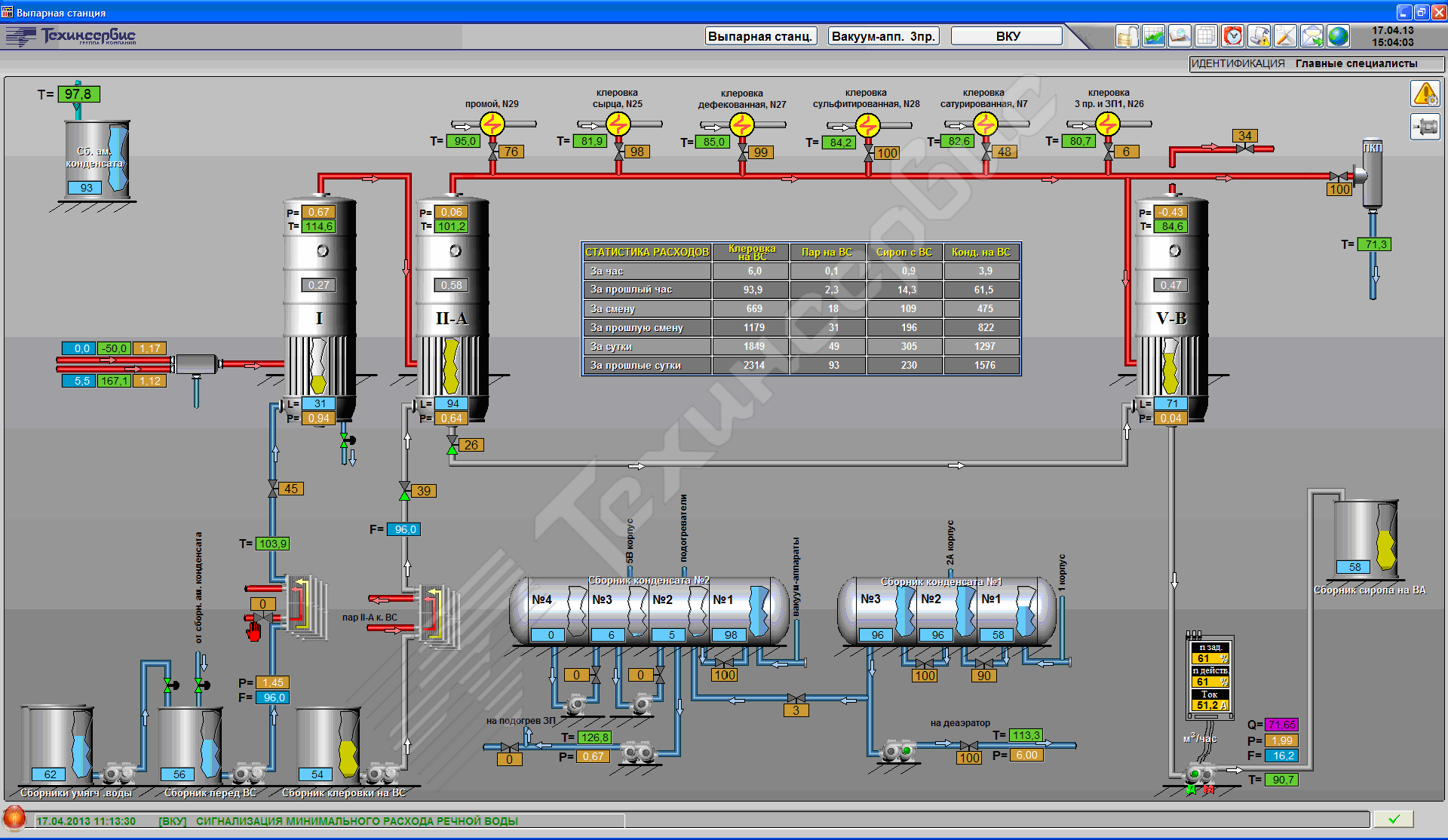Click heat exchanger клеровка сырца N25 symbol
The width and height of the screenshot is (1448, 840).
(618, 124)
